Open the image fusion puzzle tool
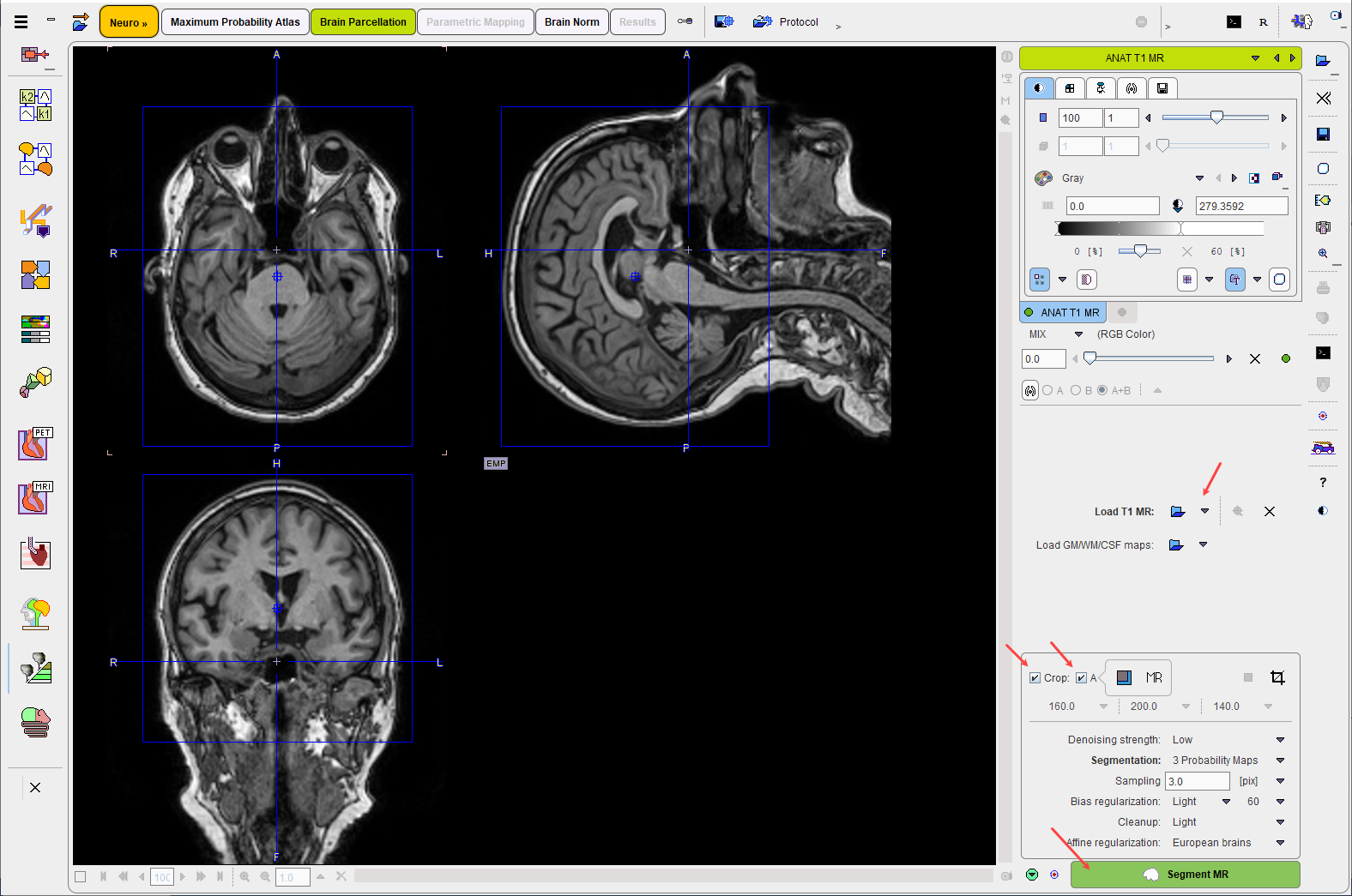This screenshot has height=896, width=1352. click(x=35, y=275)
